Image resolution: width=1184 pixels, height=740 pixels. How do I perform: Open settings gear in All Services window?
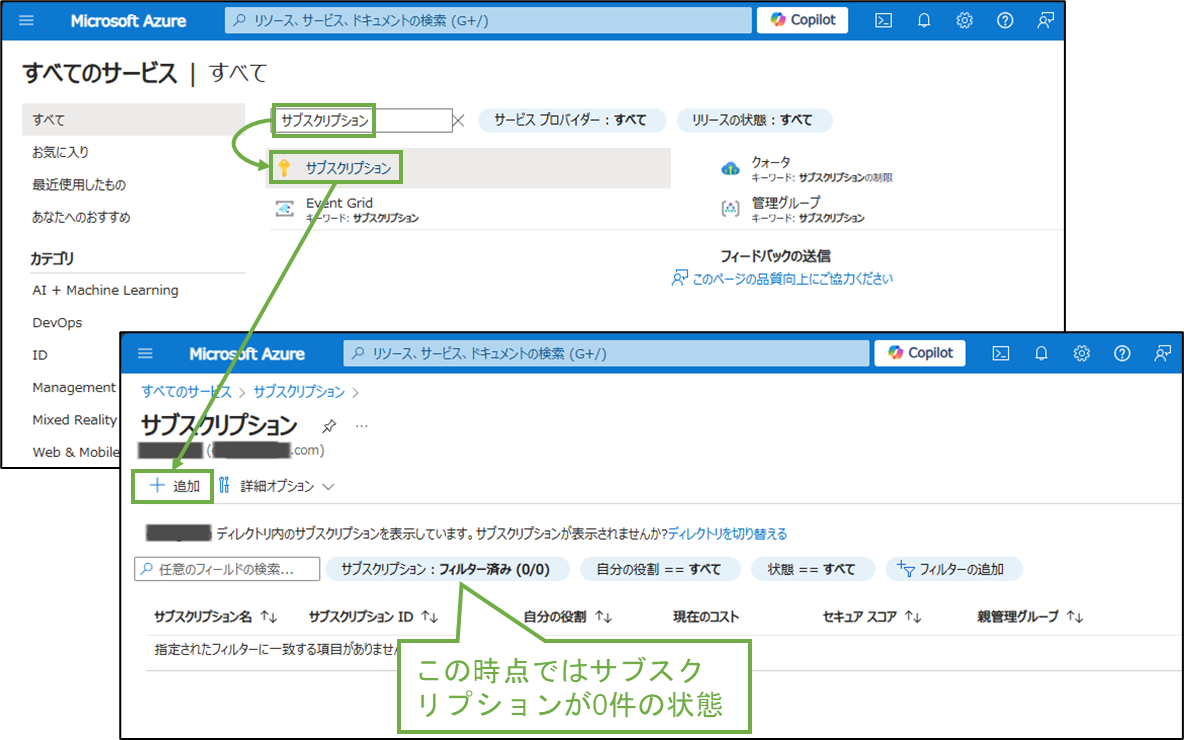click(x=964, y=20)
